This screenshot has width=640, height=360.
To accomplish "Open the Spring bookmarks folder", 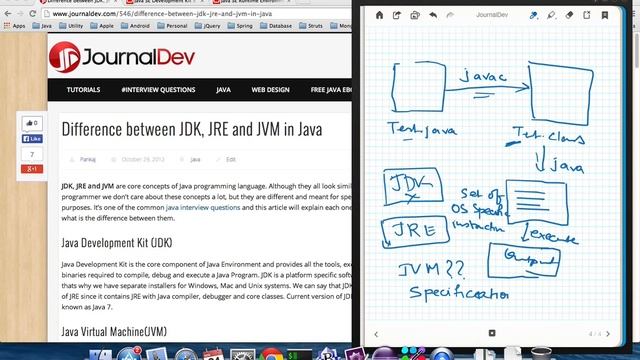I will [x=240, y=26].
